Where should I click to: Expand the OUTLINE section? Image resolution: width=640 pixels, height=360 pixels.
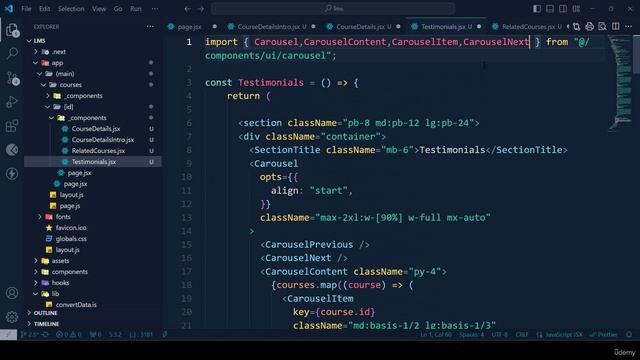click(29, 313)
